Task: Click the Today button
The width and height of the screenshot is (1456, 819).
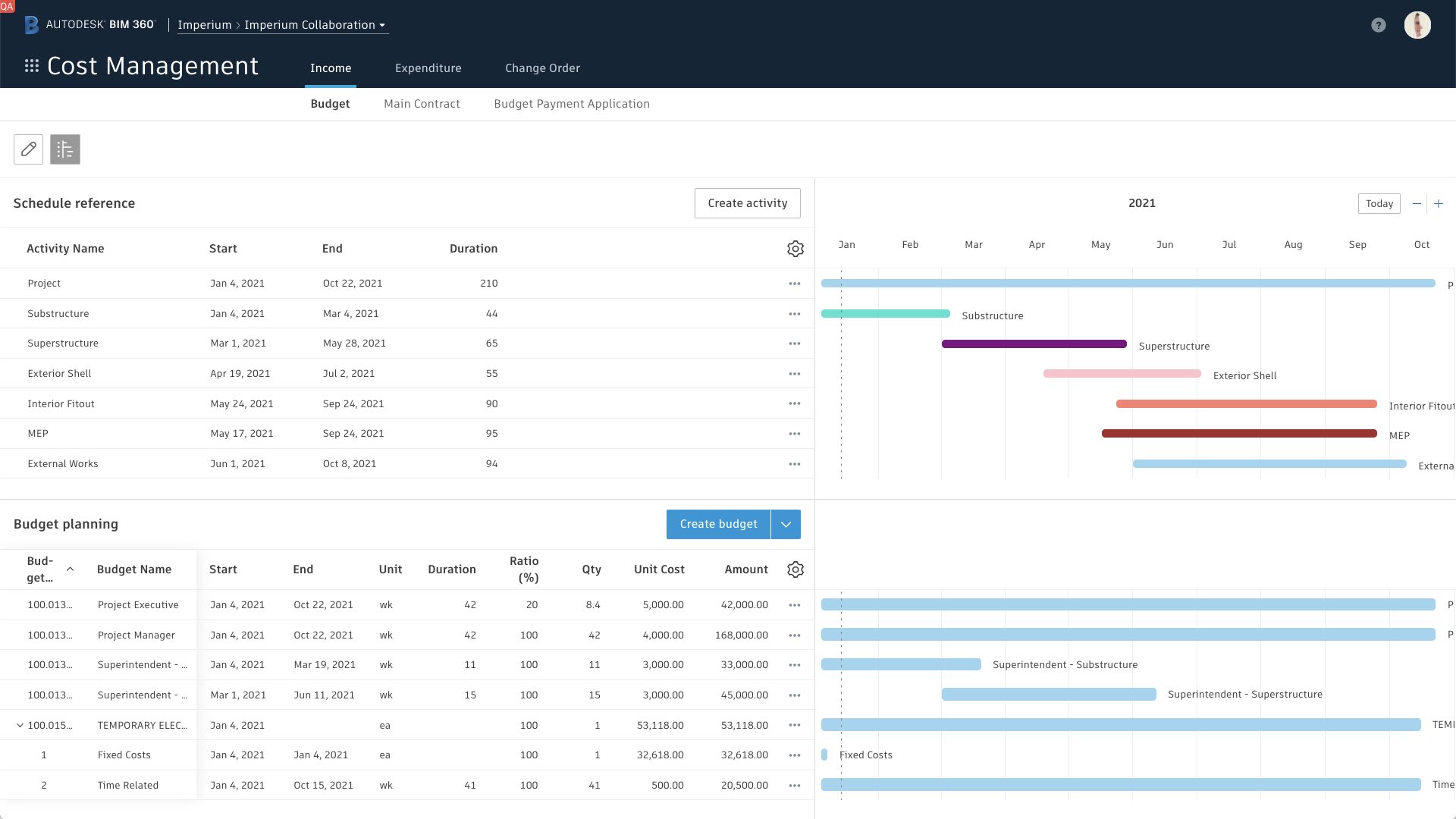Action: coord(1379,203)
